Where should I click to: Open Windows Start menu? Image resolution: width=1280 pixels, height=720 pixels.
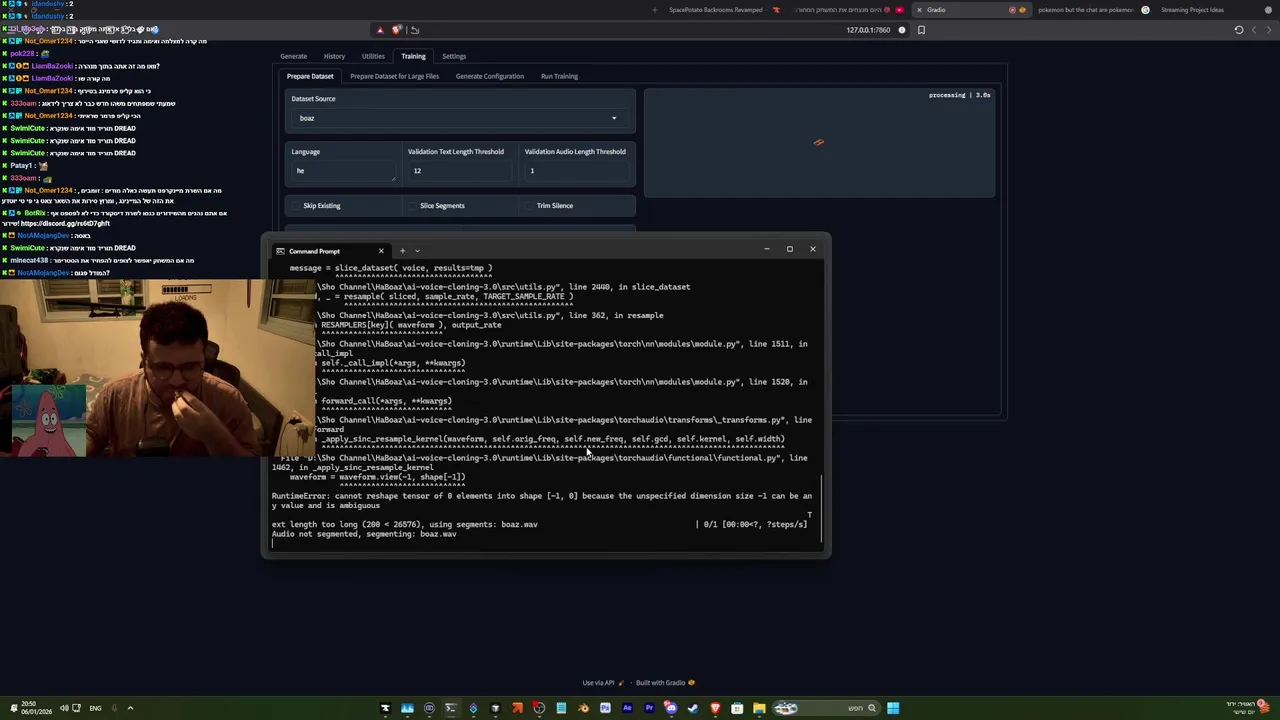[893, 708]
